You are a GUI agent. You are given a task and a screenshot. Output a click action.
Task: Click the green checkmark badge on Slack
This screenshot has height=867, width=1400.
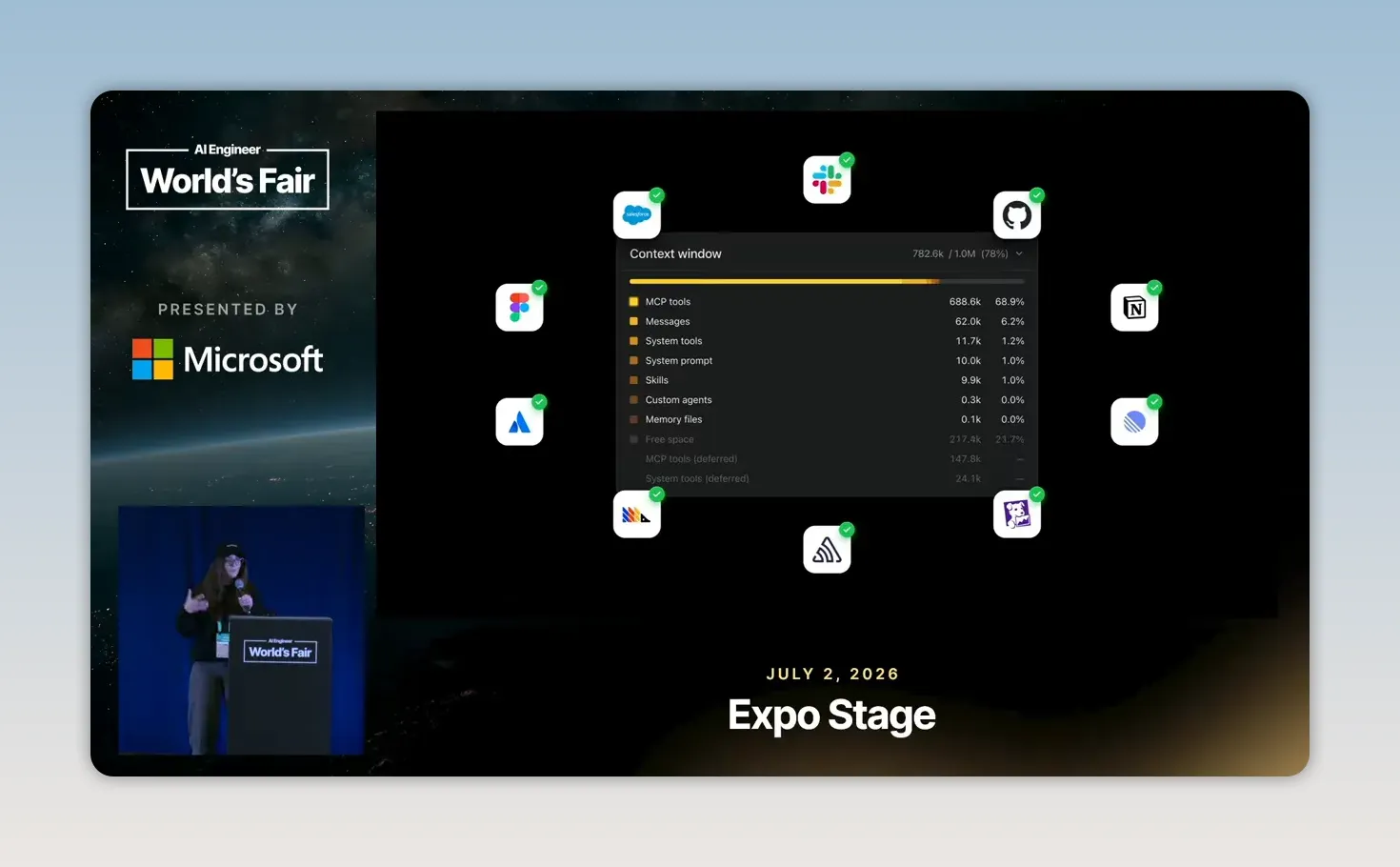(847, 160)
